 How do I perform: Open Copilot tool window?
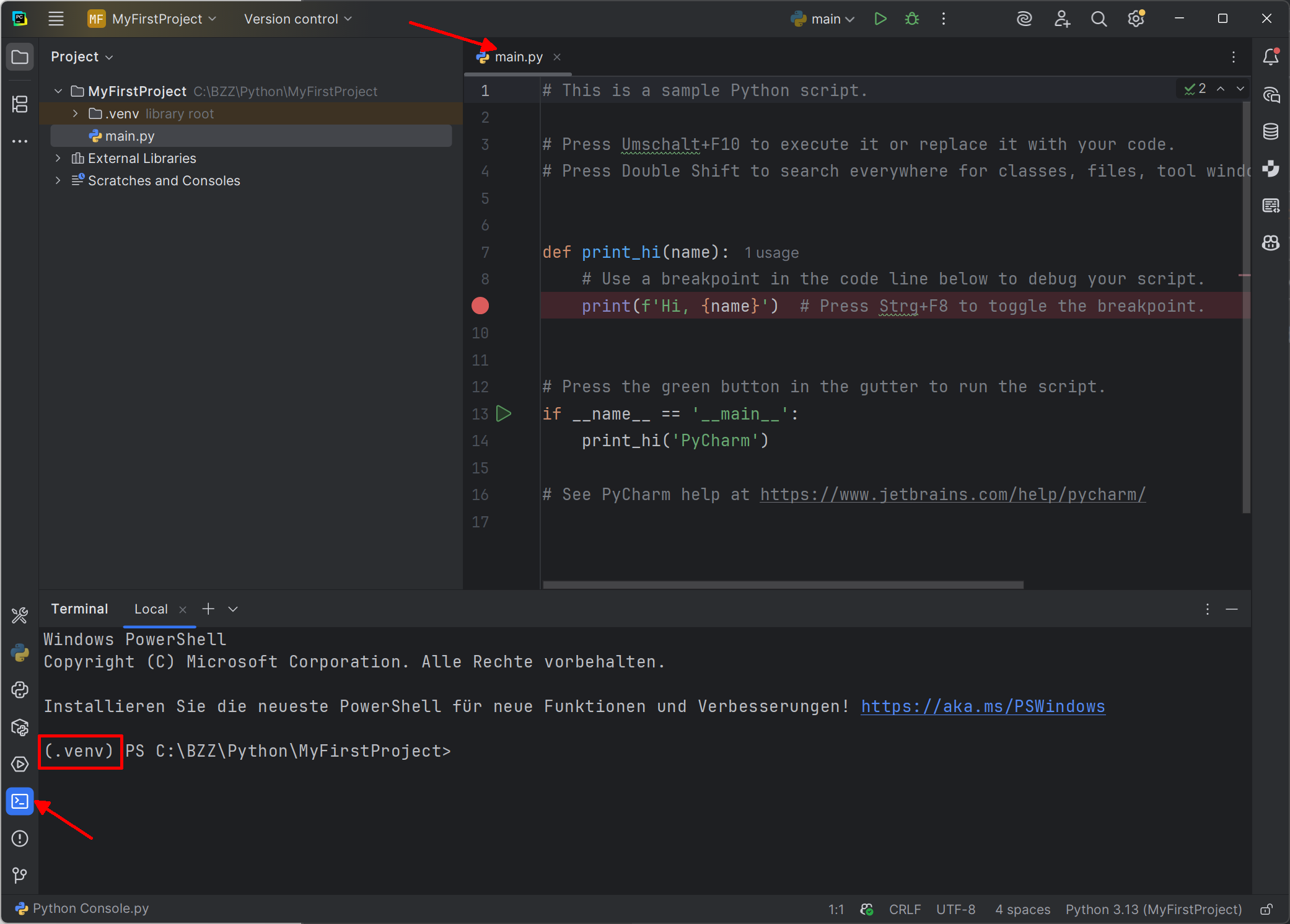[1271, 242]
